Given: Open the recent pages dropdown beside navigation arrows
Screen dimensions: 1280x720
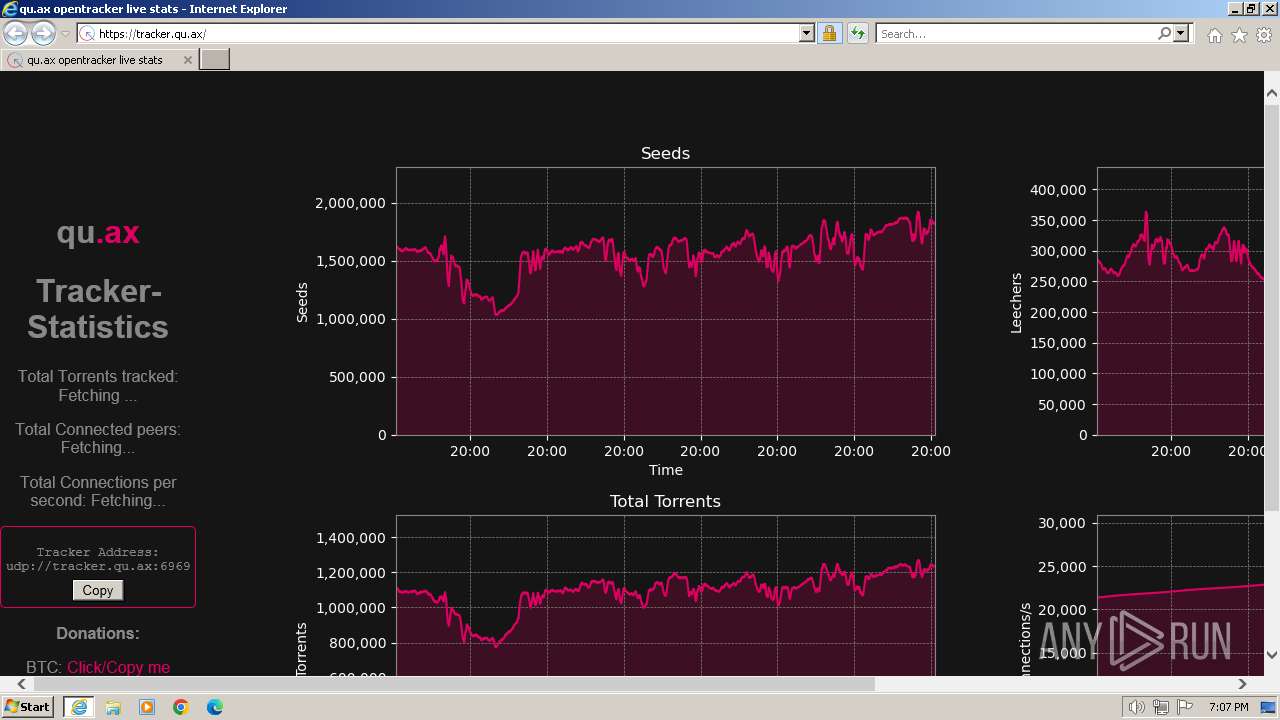Looking at the screenshot, I should [65, 34].
